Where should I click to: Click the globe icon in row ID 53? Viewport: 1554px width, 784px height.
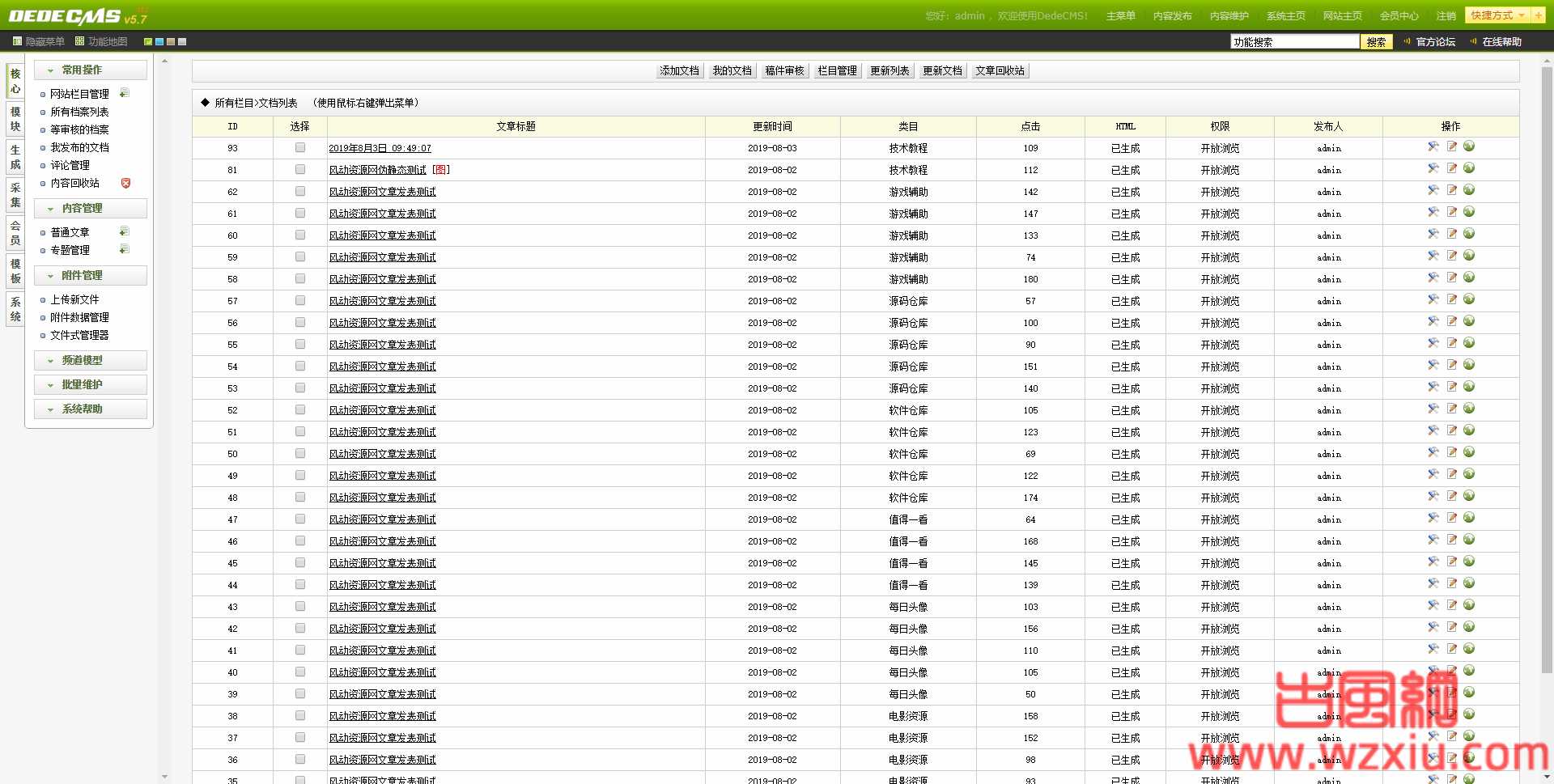tap(1469, 387)
